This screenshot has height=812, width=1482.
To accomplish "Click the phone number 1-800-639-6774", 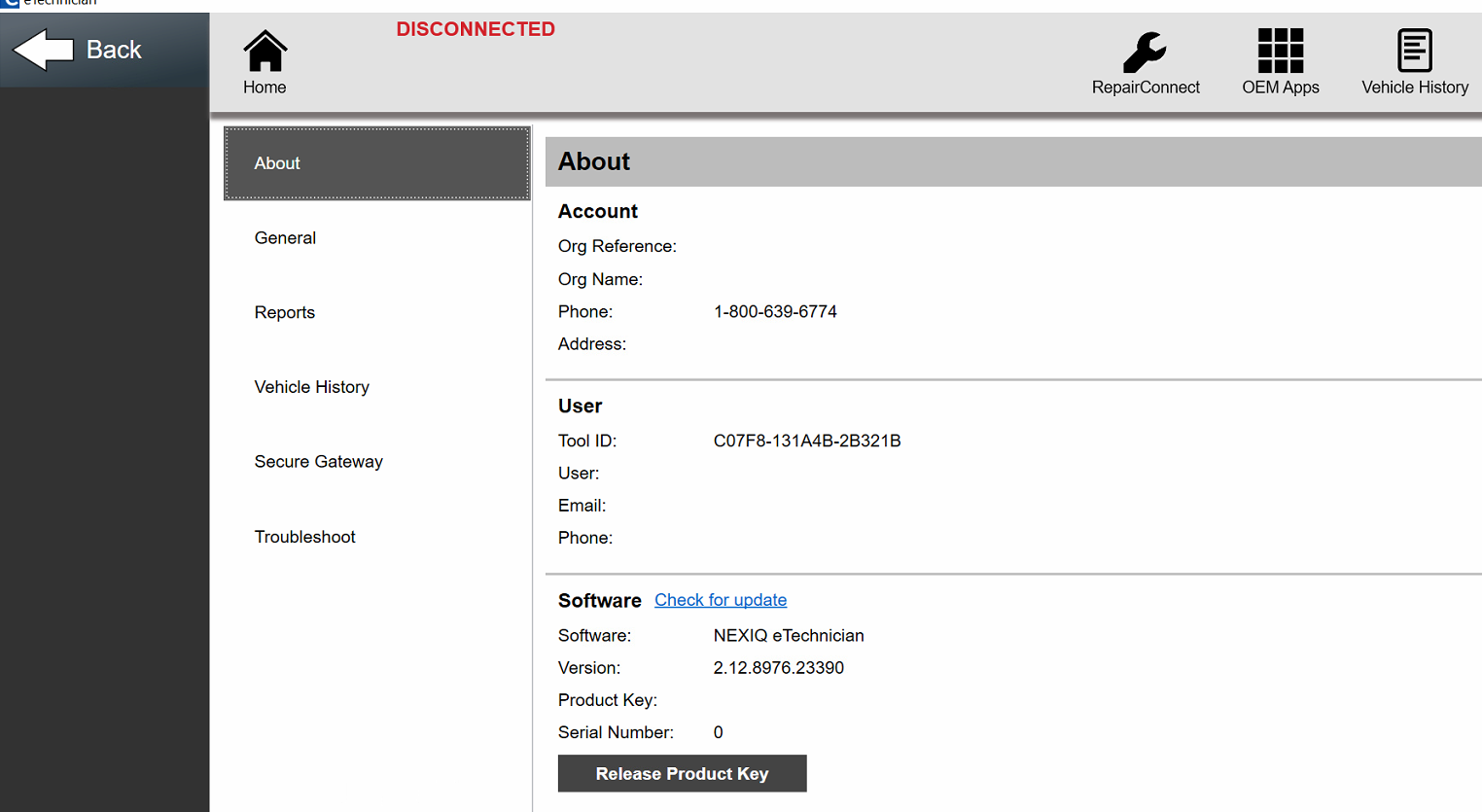I will click(775, 312).
